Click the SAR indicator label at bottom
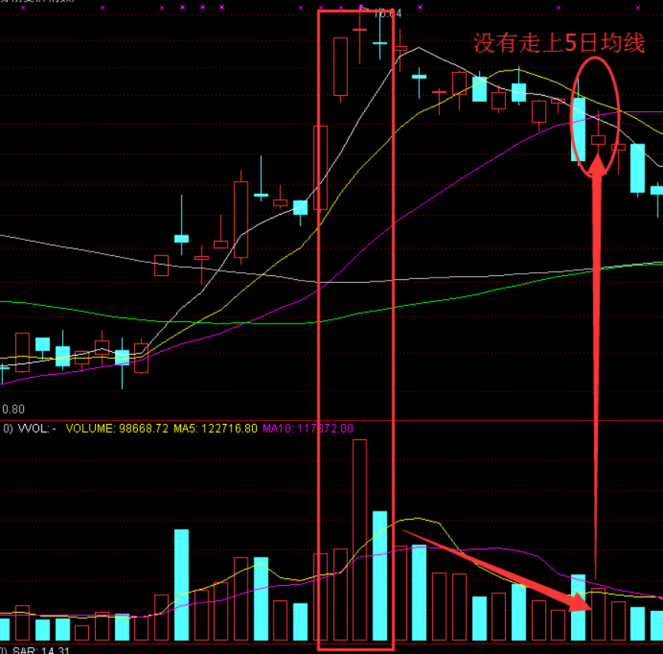 point(26,651)
